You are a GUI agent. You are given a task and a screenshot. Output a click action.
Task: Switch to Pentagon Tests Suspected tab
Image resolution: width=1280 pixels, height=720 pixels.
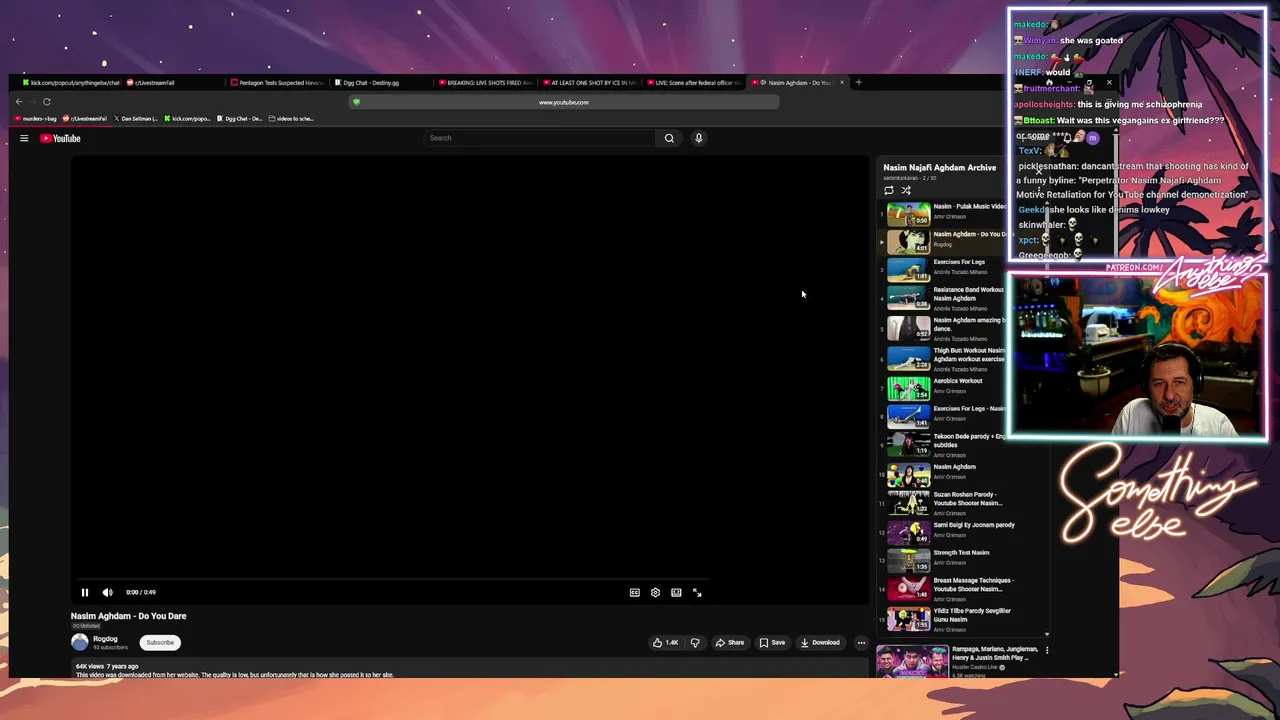[x=278, y=83]
